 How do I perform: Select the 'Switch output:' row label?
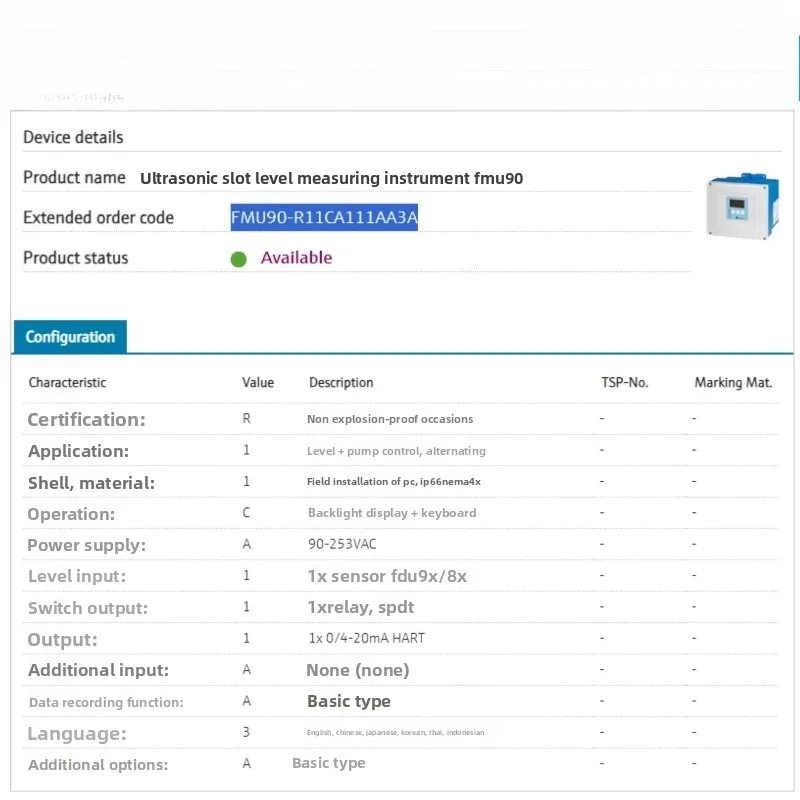tap(88, 608)
